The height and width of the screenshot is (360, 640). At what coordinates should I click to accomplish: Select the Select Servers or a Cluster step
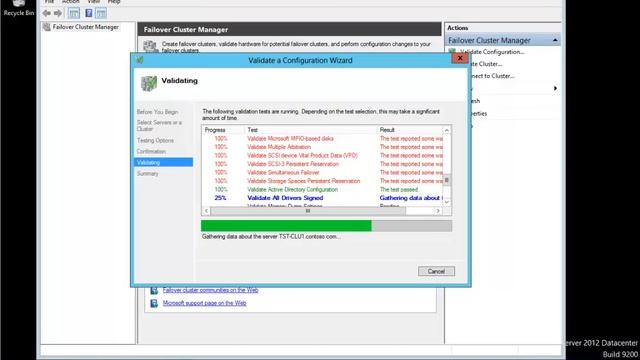[159, 126]
